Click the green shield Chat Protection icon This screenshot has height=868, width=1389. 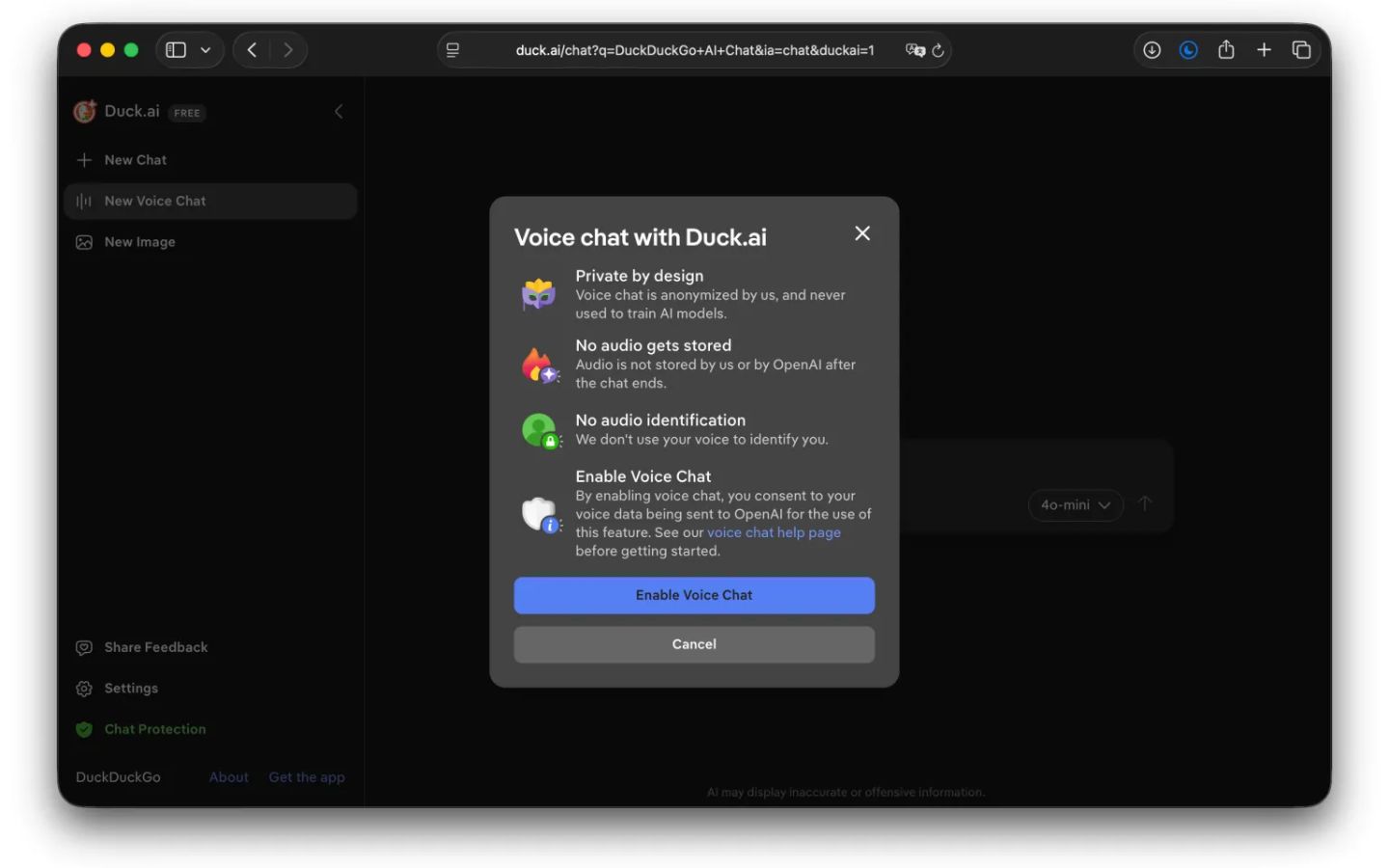pos(84,729)
